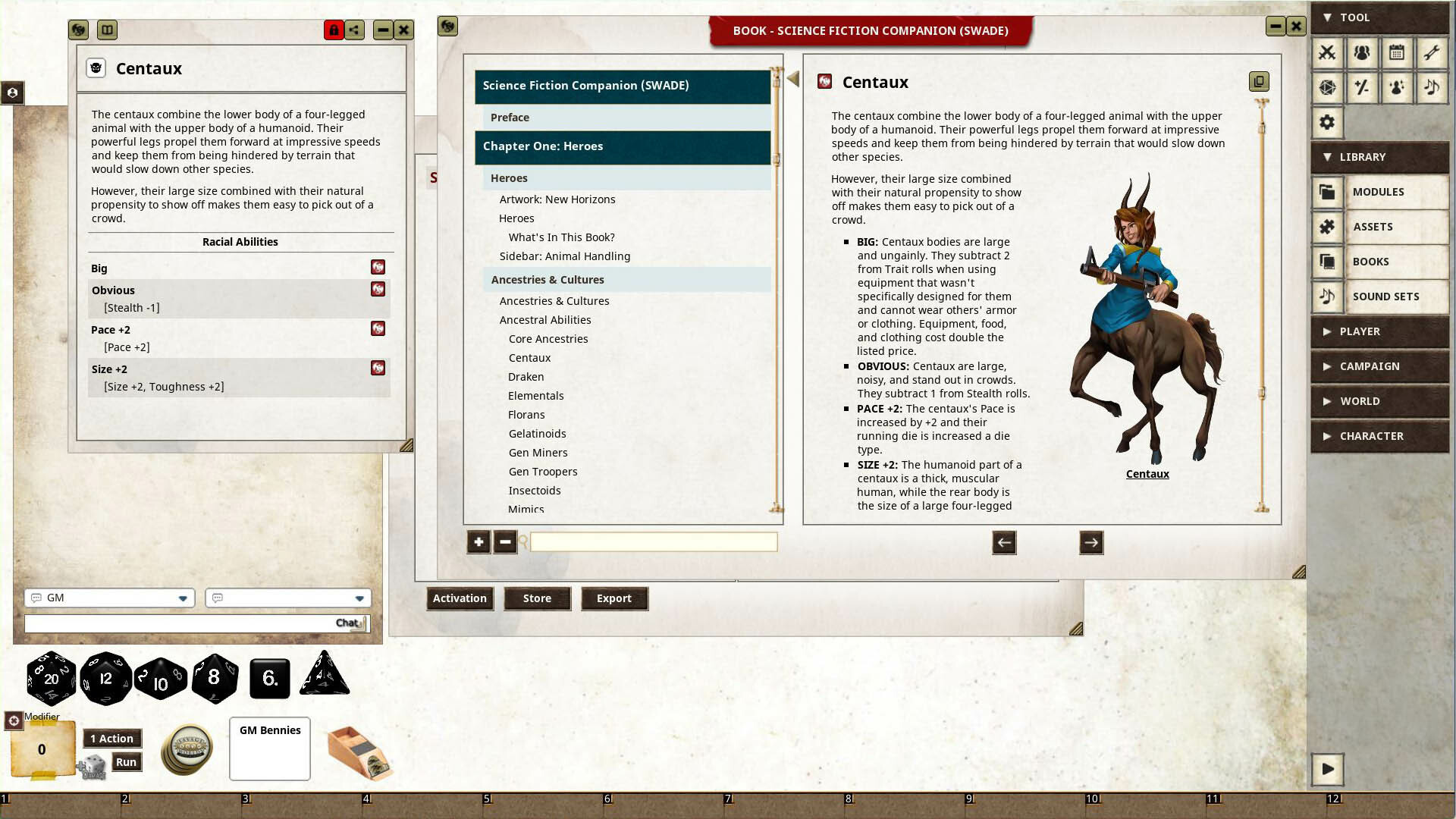This screenshot has height=819, width=1456.
Task: Open the Party Sheet icon in Tool panel
Action: [1362, 53]
